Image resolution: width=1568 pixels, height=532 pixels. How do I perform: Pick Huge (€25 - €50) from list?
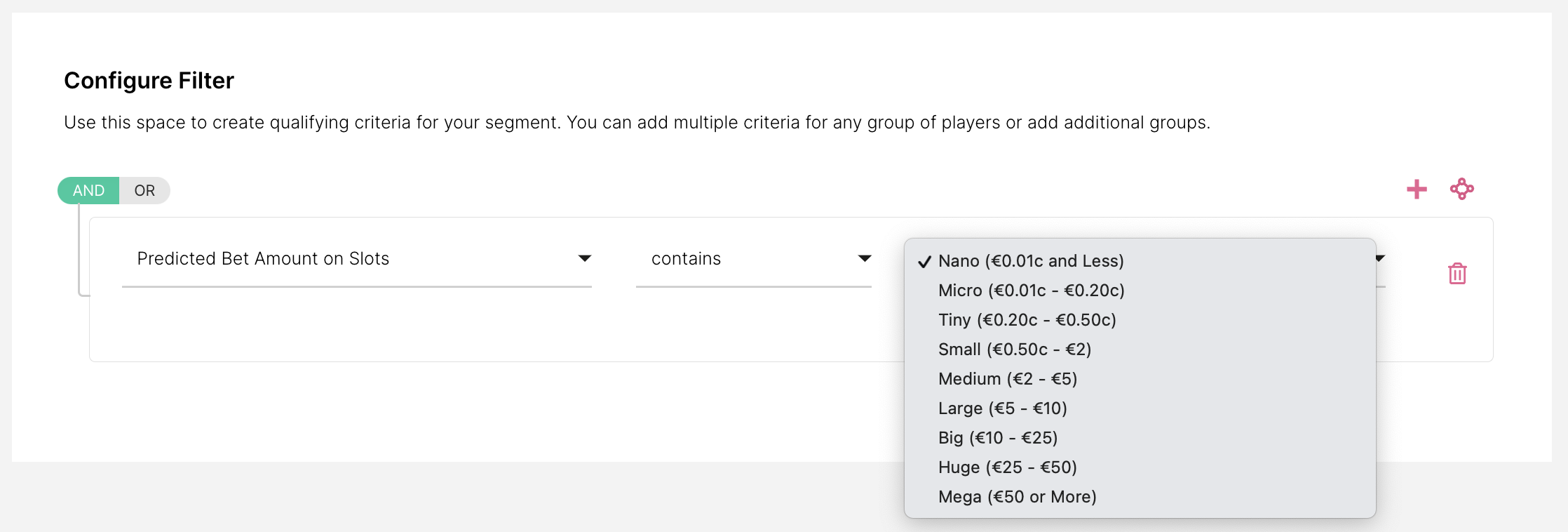click(x=1007, y=467)
